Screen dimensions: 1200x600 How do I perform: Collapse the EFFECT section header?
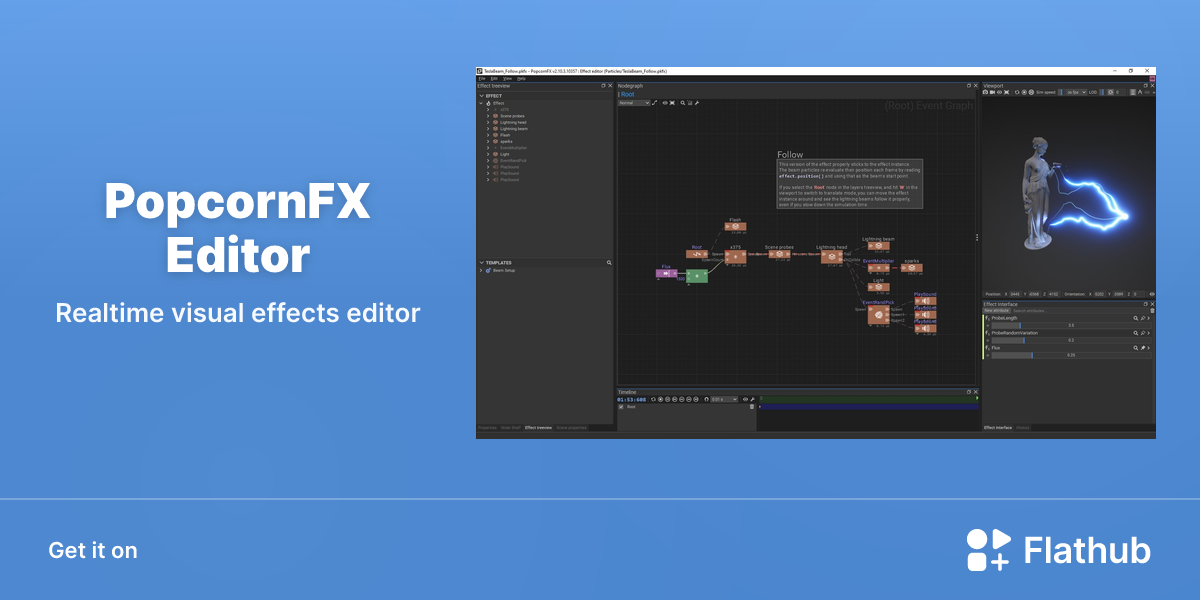[482, 96]
